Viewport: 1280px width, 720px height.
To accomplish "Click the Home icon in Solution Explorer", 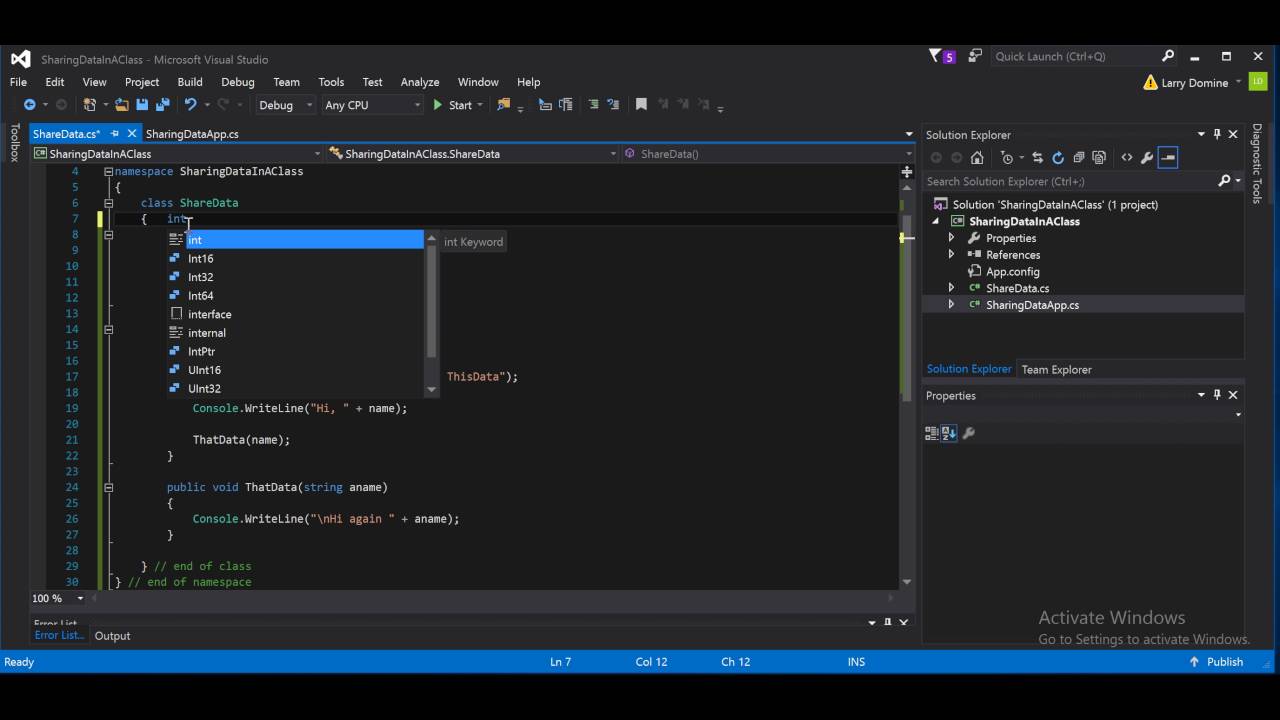I will (x=977, y=157).
